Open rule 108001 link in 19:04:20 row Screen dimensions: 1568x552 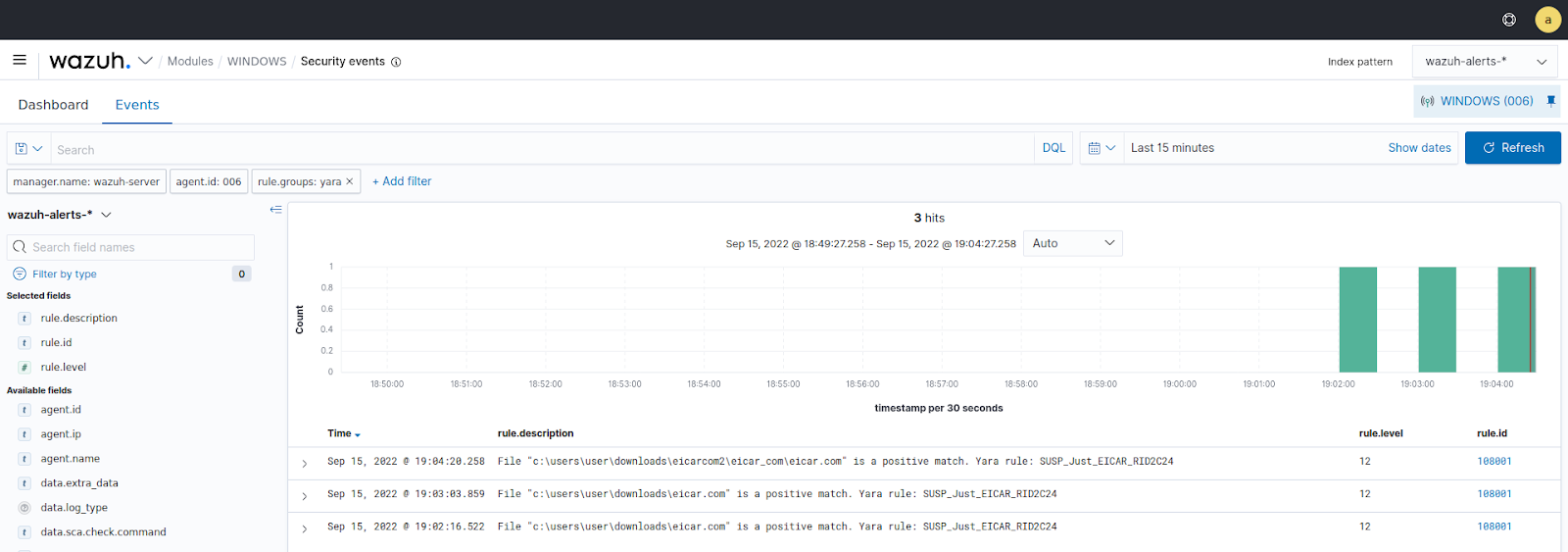[1494, 461]
